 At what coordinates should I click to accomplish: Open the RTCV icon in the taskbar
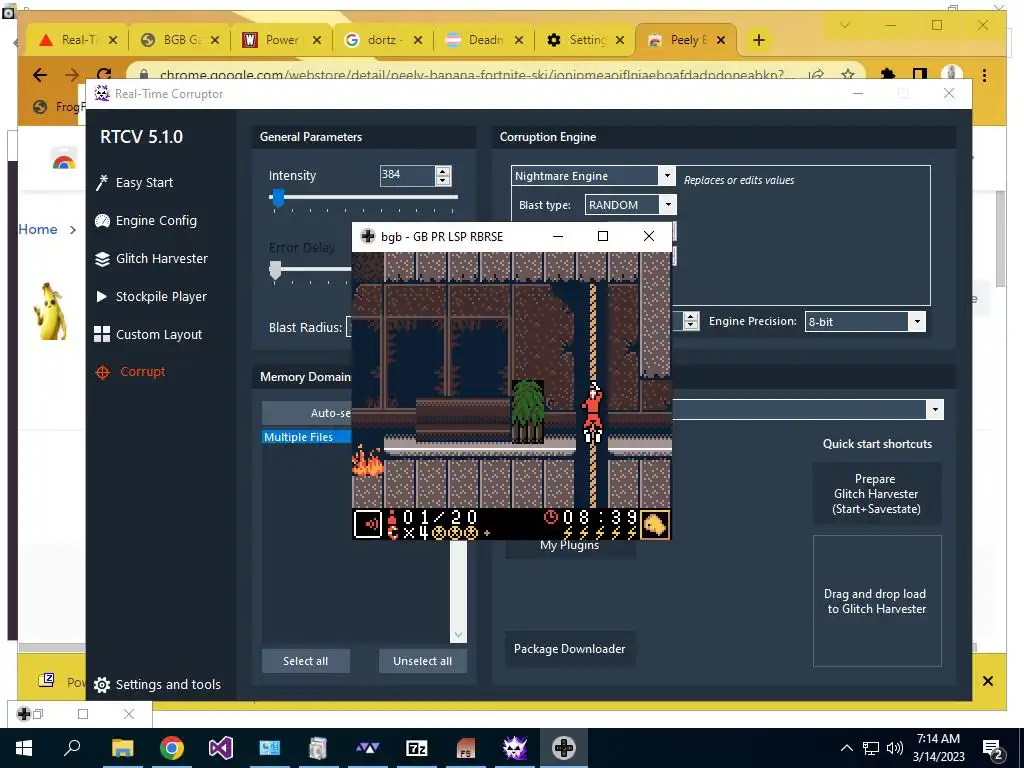(515, 748)
